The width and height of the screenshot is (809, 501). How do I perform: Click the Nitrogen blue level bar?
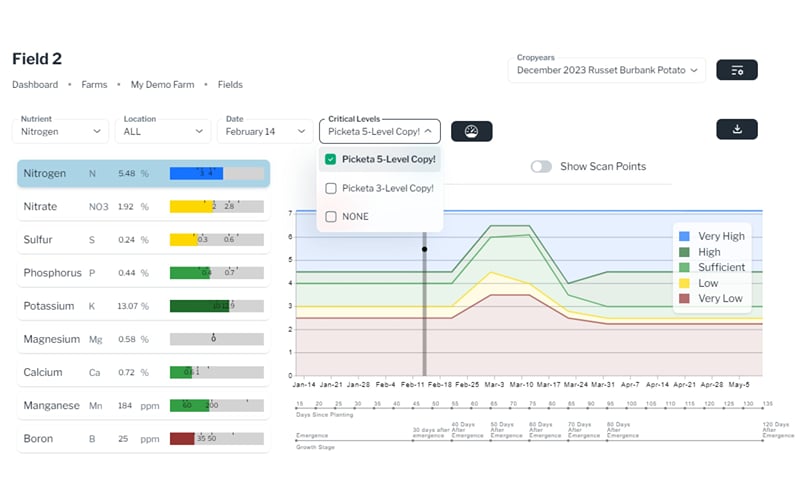coord(197,173)
